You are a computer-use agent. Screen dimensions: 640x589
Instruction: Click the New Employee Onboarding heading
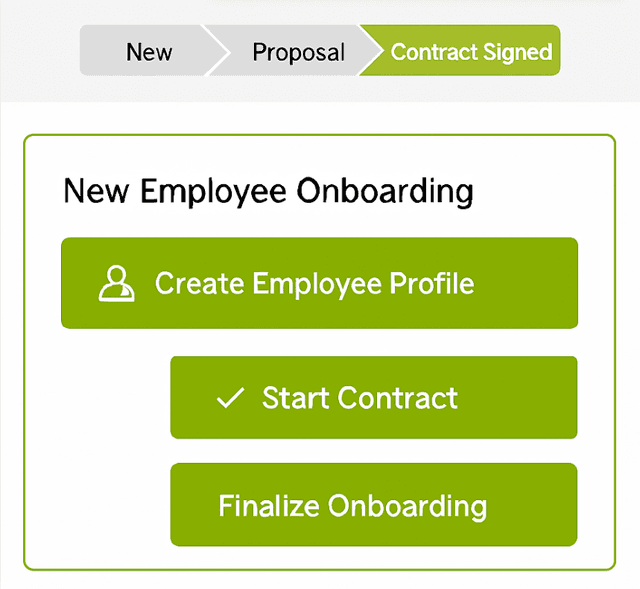268,191
